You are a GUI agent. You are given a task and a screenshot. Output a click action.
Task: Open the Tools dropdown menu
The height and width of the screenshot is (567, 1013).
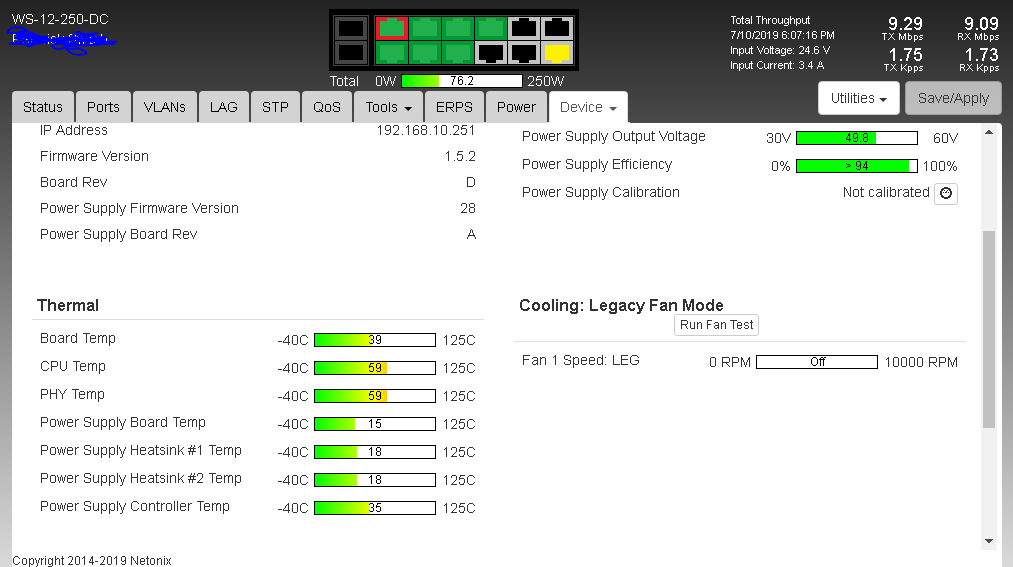[x=389, y=107]
